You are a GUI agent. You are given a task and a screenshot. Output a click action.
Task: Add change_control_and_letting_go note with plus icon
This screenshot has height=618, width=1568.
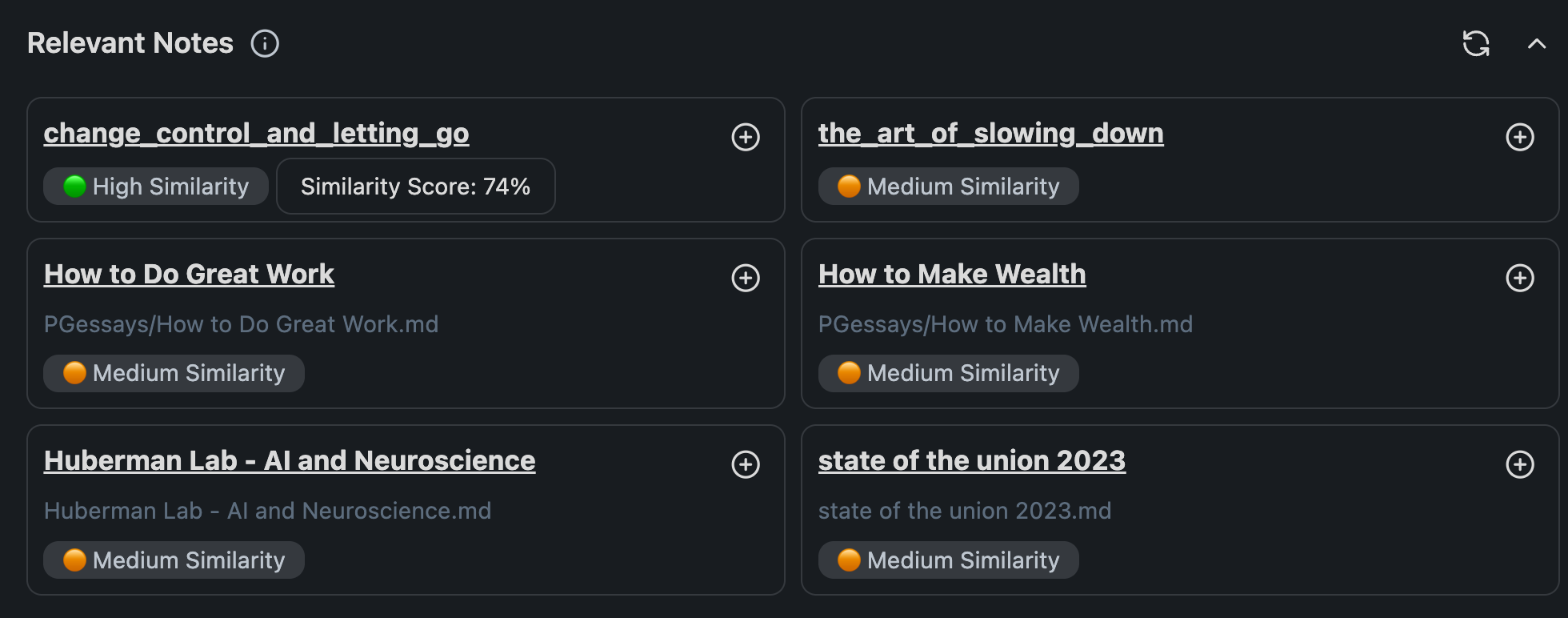pos(746,137)
